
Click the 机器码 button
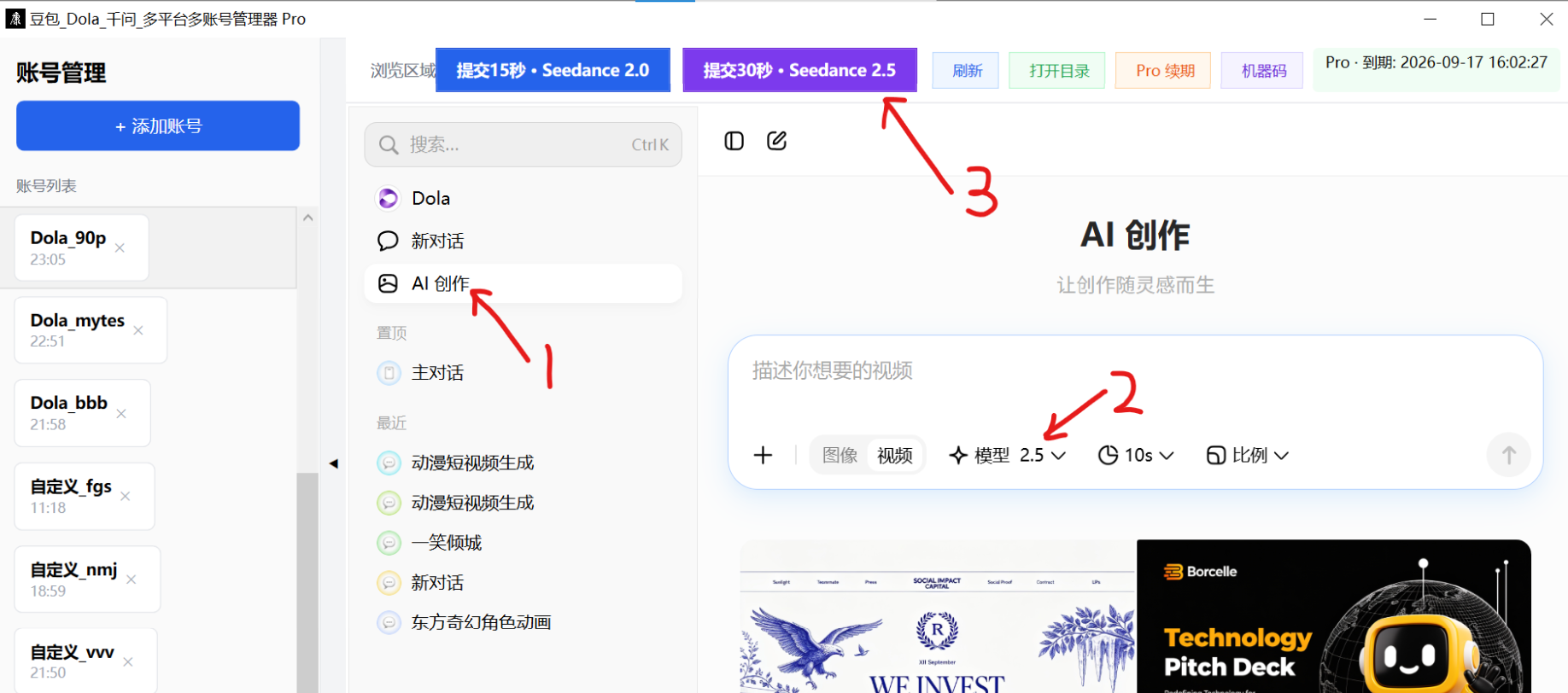pos(1262,71)
